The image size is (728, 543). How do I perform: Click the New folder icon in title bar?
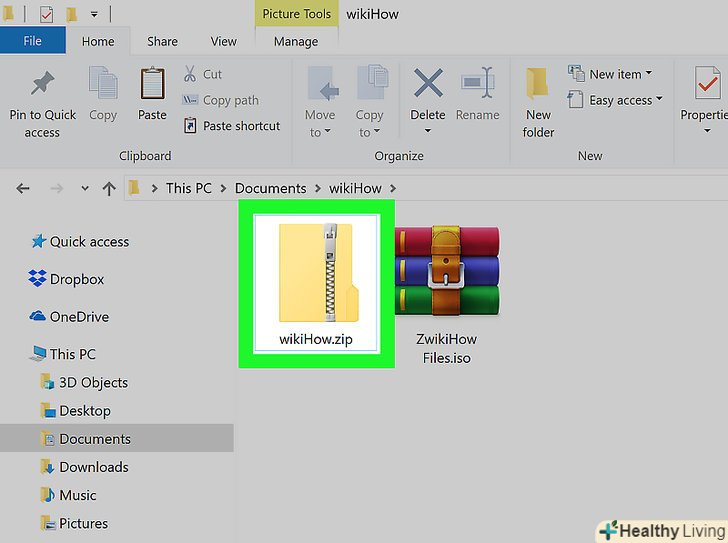(x=71, y=14)
